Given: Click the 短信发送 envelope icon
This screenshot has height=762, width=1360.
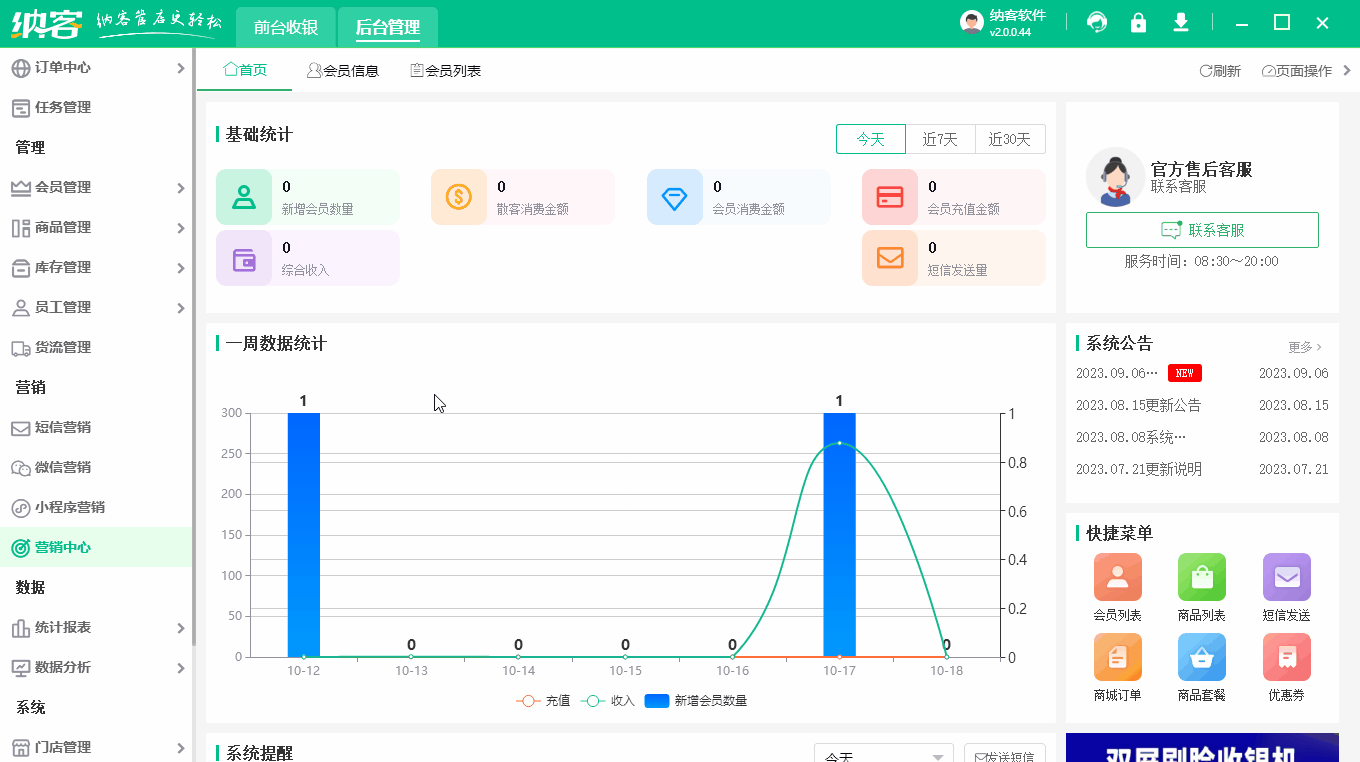Looking at the screenshot, I should (x=1286, y=577).
